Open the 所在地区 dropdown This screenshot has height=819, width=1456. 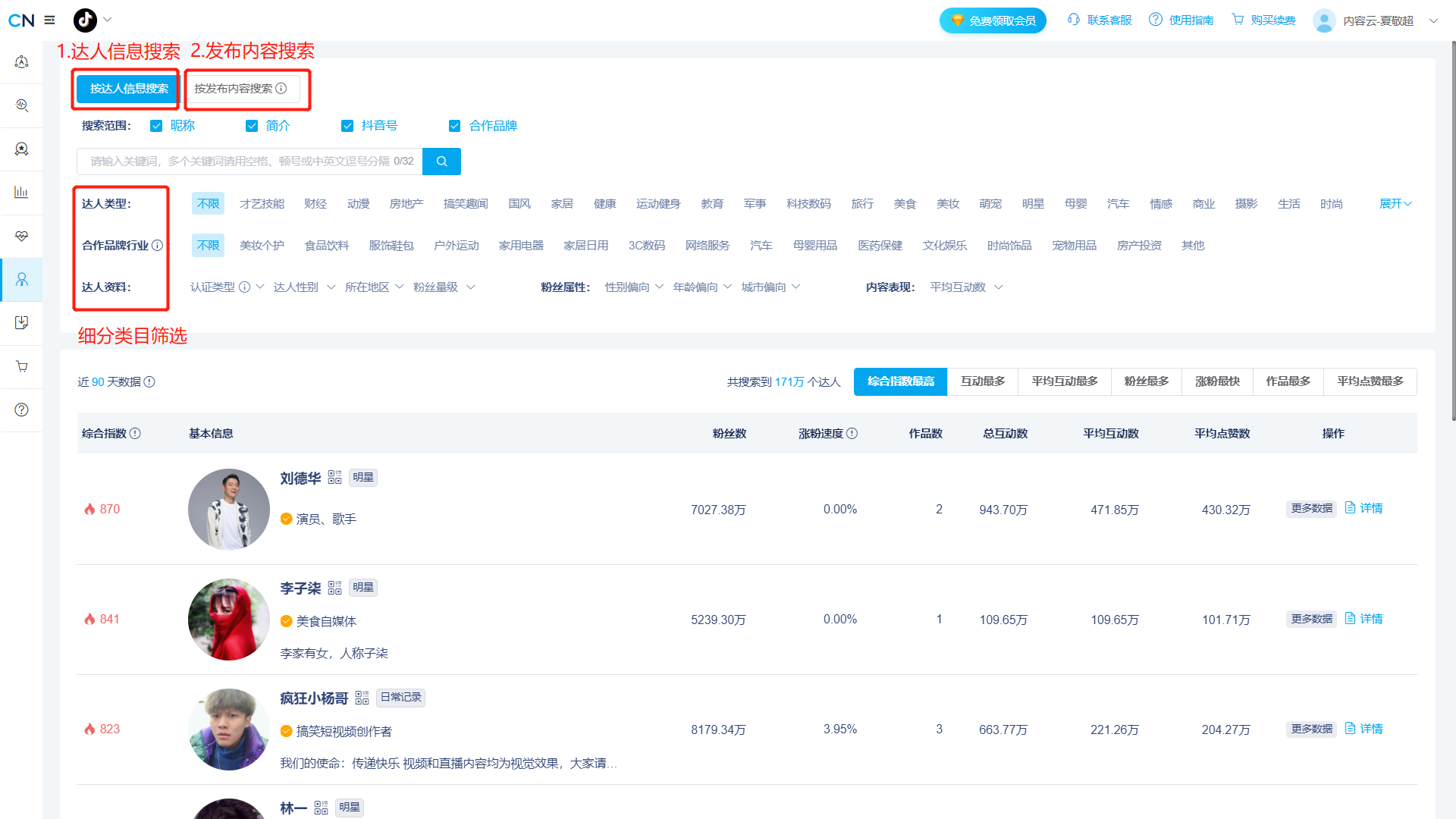pos(374,287)
